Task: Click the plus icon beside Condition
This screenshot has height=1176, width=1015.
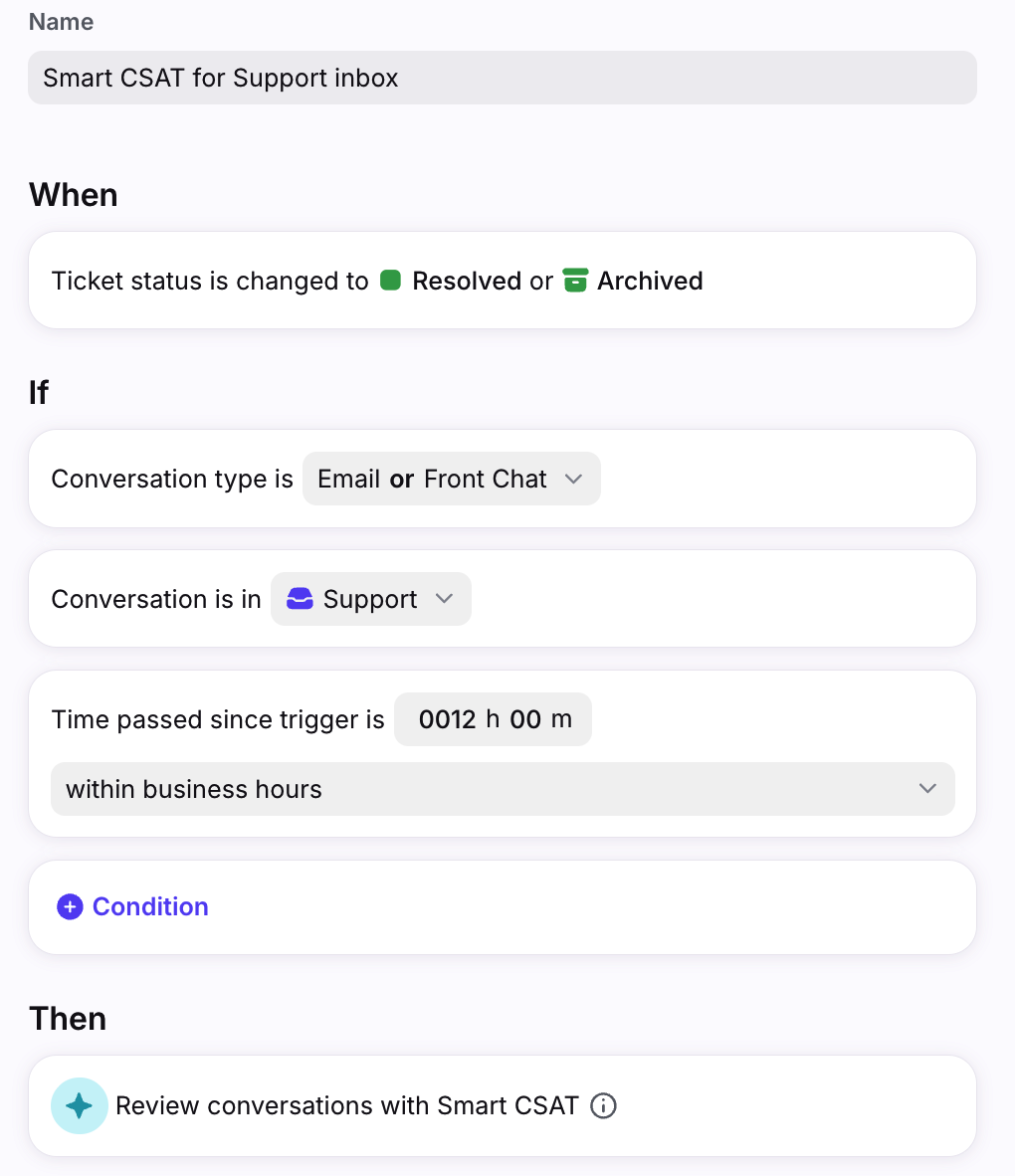Action: [70, 906]
